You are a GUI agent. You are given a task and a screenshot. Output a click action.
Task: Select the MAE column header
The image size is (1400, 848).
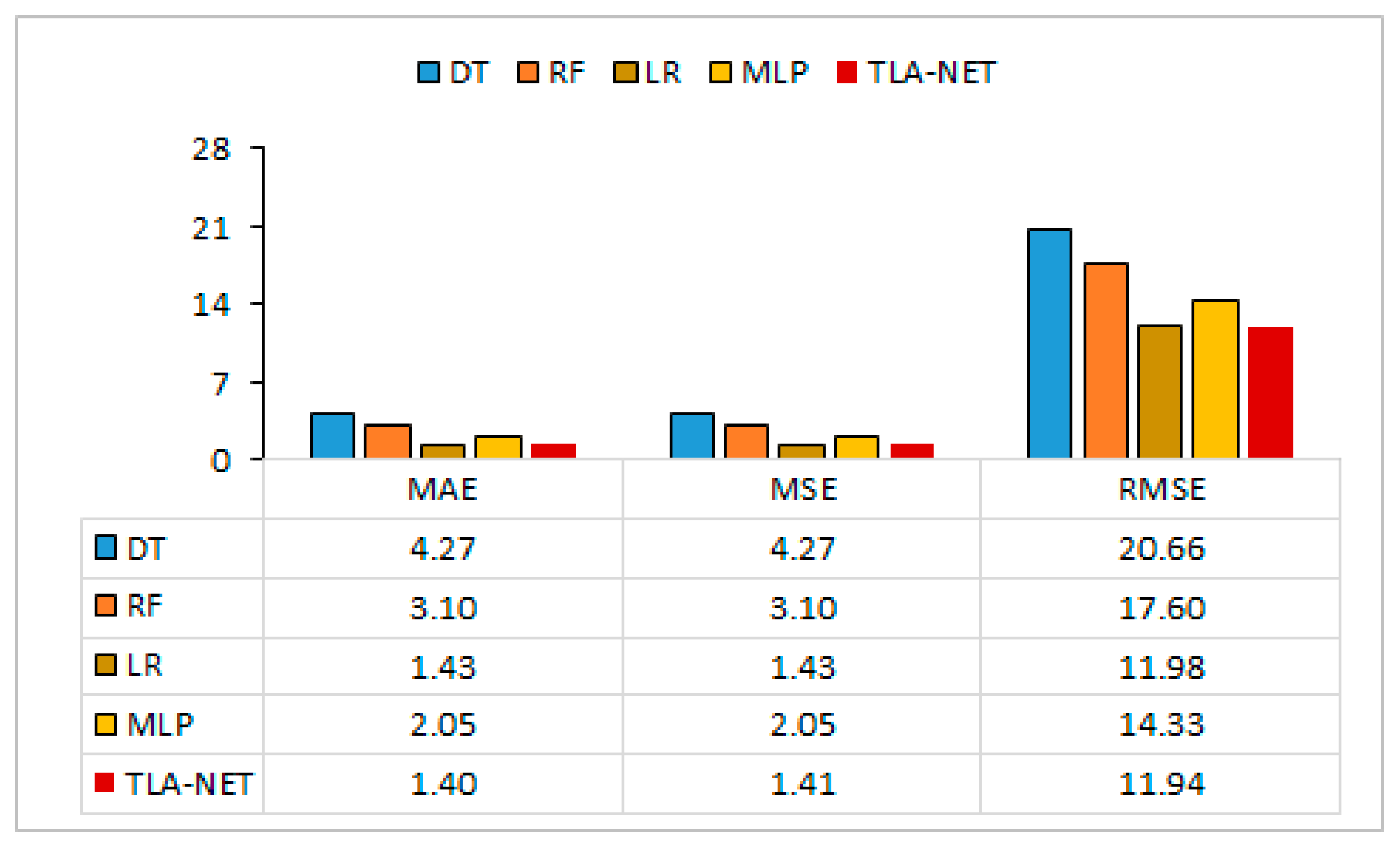click(443, 489)
